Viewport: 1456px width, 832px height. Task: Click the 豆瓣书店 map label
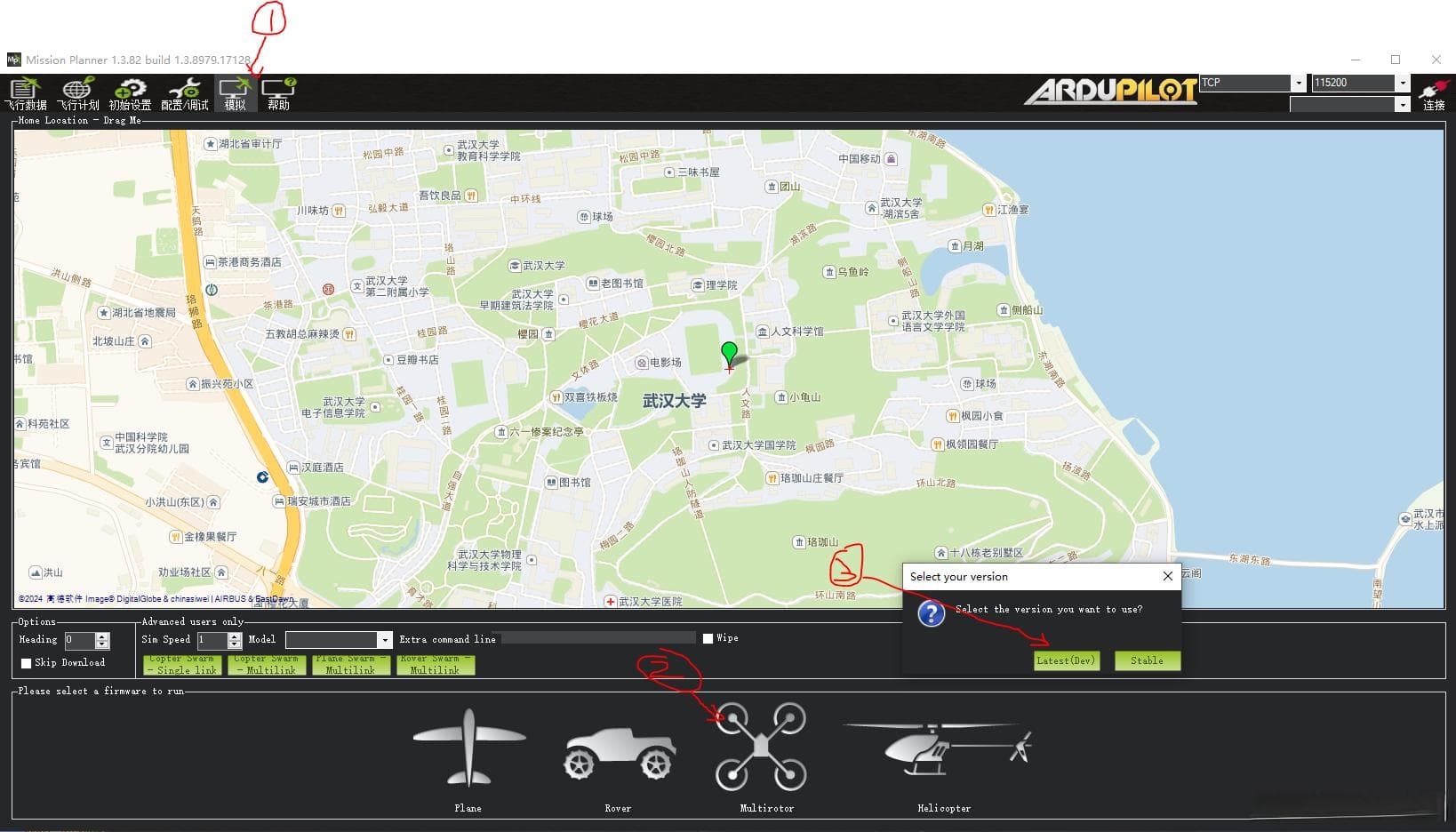(417, 360)
